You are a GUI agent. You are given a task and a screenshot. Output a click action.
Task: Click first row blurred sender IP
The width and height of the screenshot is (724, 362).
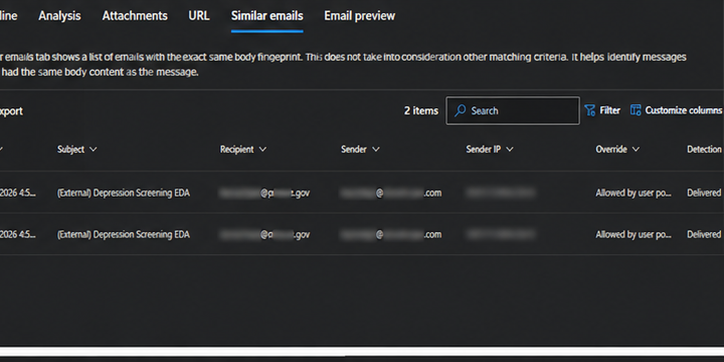pyautogui.click(x=501, y=193)
